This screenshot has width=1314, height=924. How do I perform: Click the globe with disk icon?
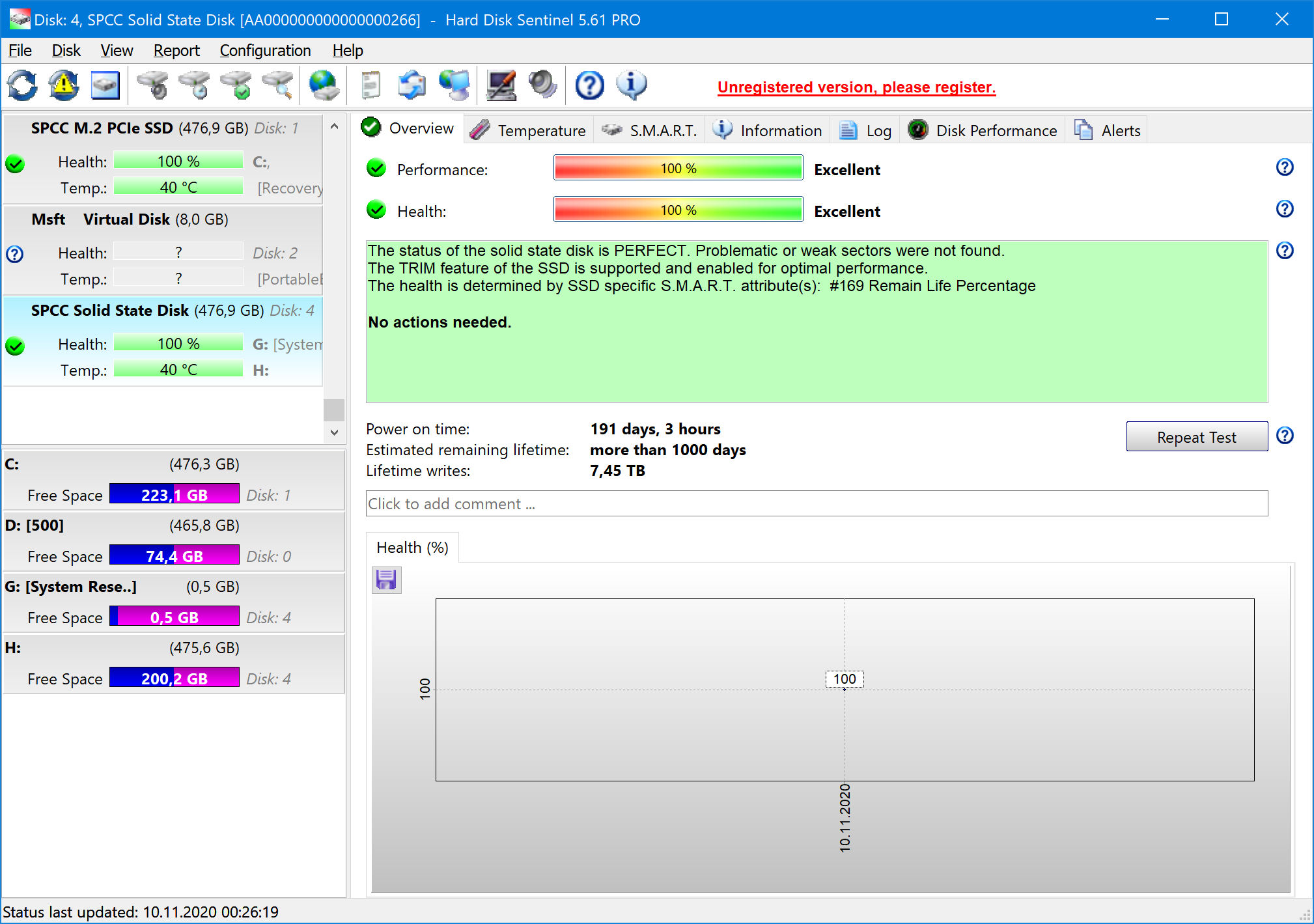click(x=324, y=85)
